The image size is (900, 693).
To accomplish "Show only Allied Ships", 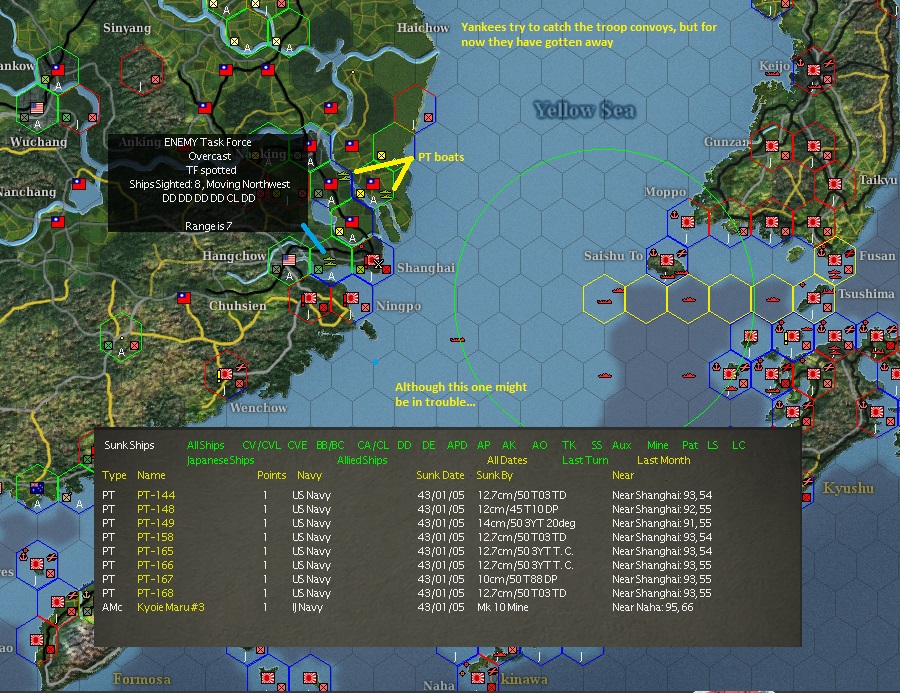I will point(362,460).
